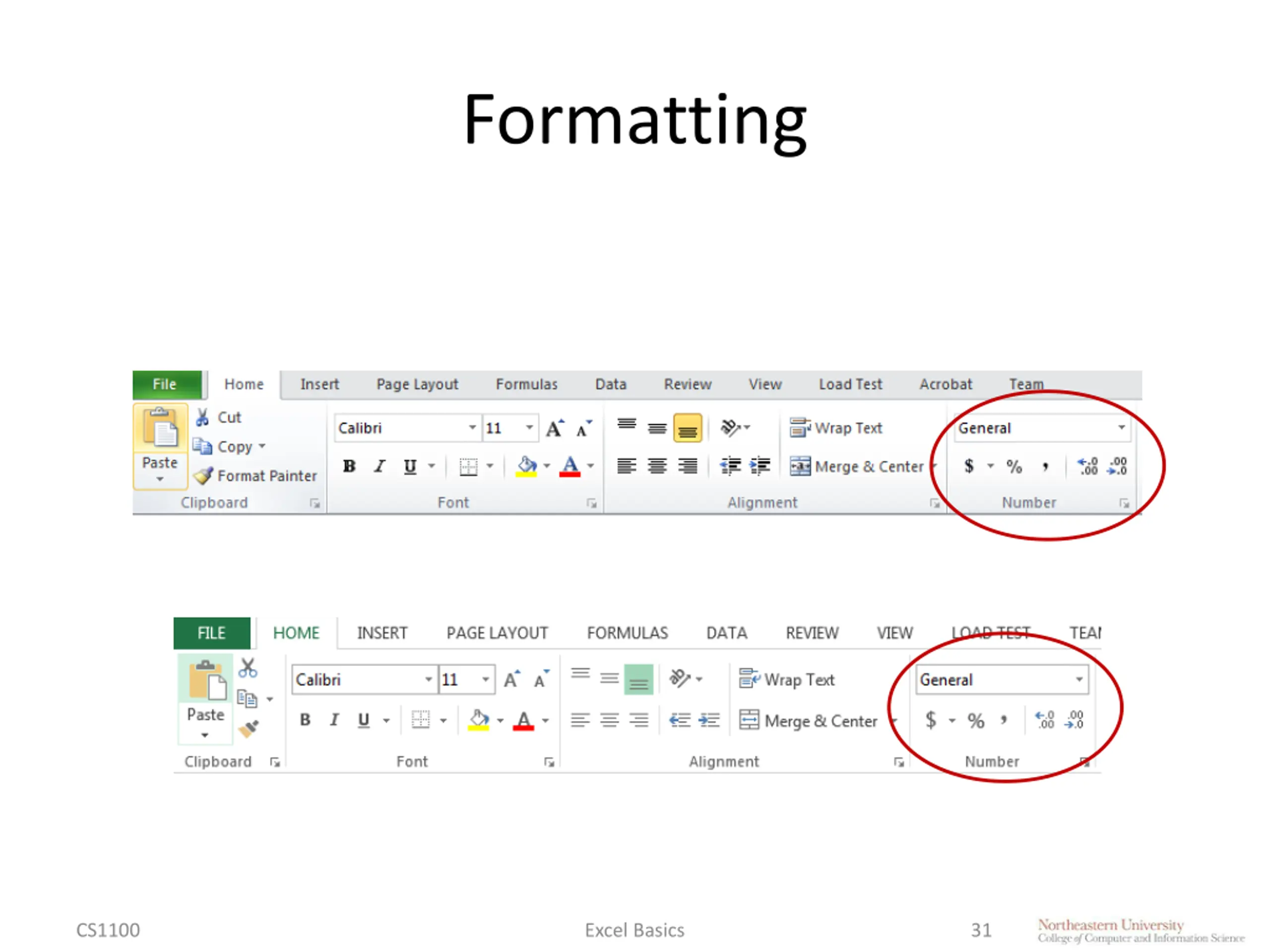The image size is (1270, 952).
Task: Click yellow fill color bucket in upper ribbon
Action: pos(526,466)
